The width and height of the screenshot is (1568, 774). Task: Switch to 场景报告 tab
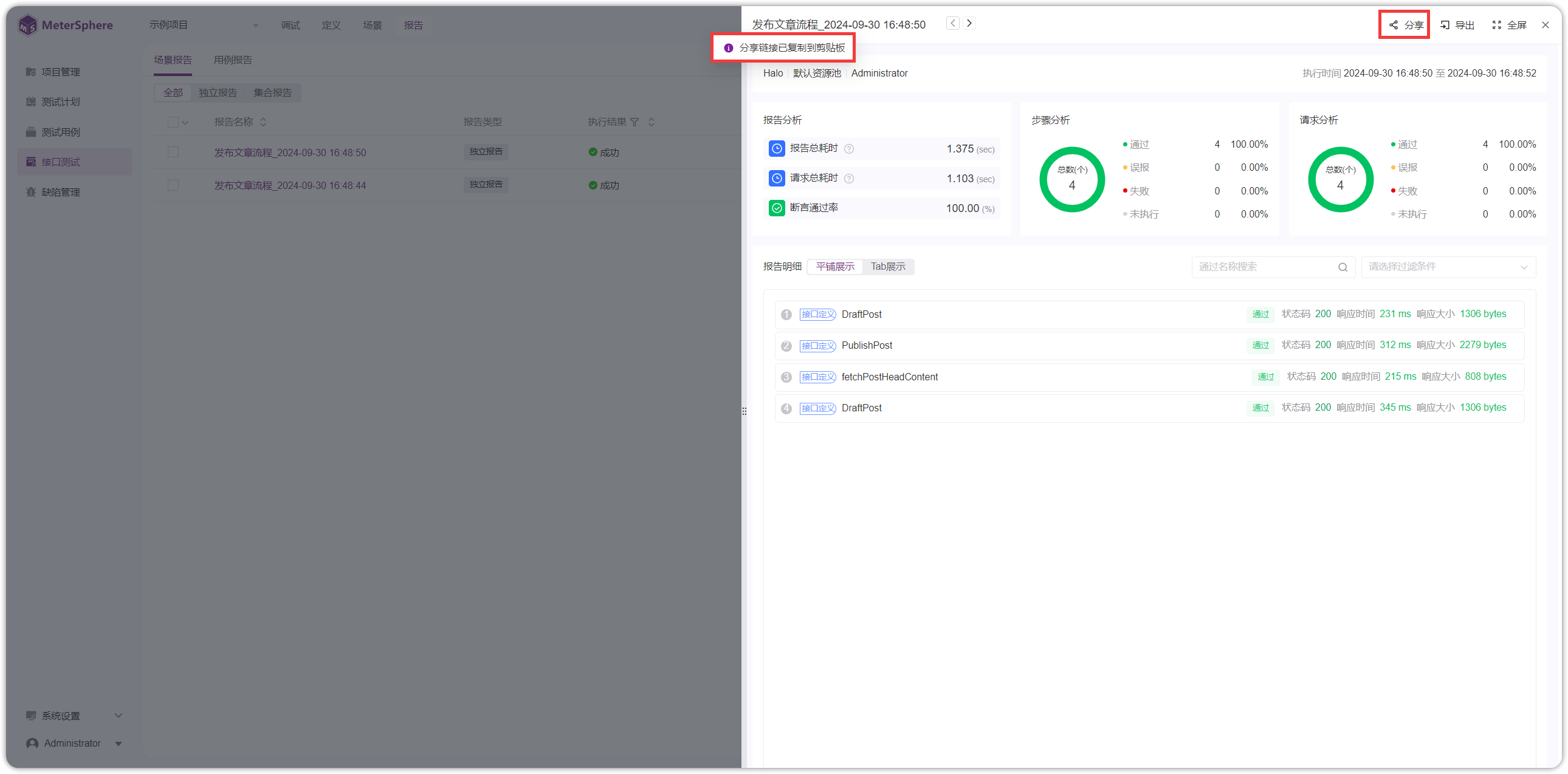(x=173, y=60)
